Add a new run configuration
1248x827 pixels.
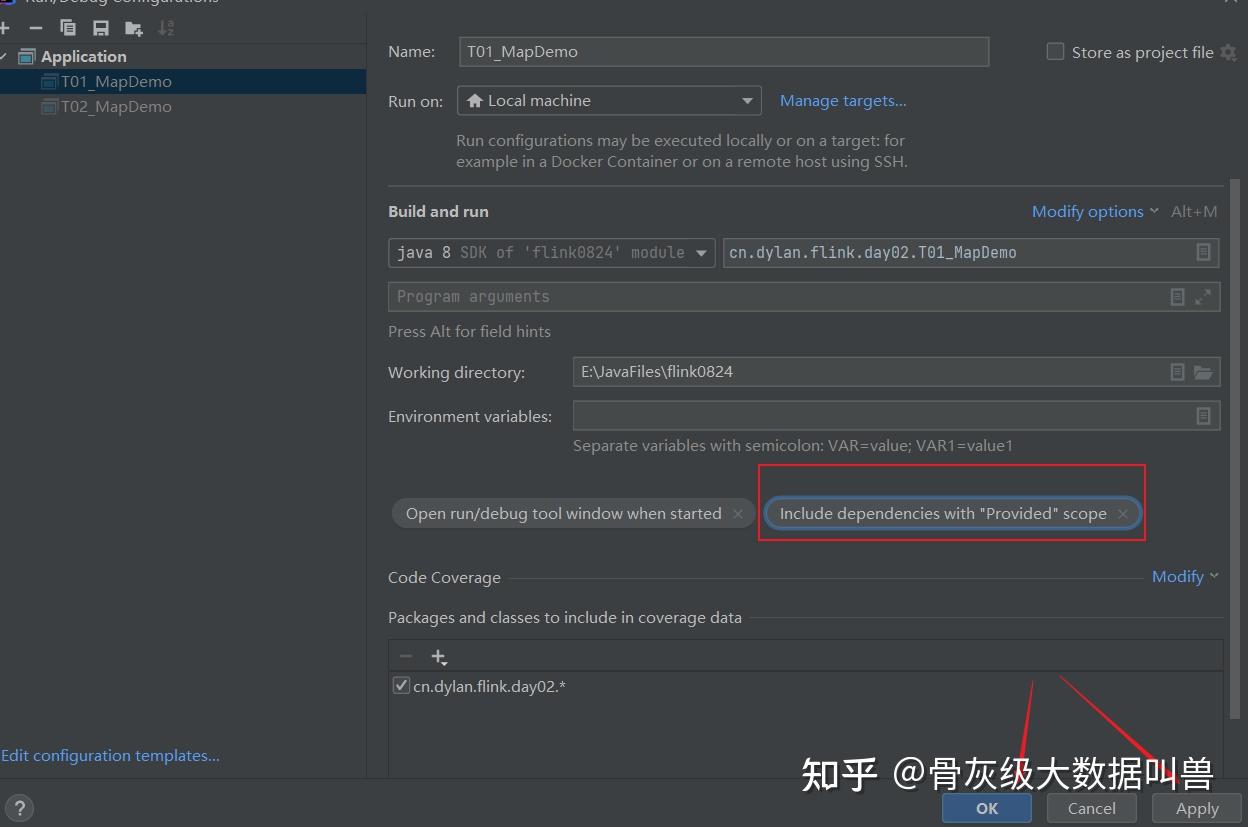pyautogui.click(x=7, y=27)
